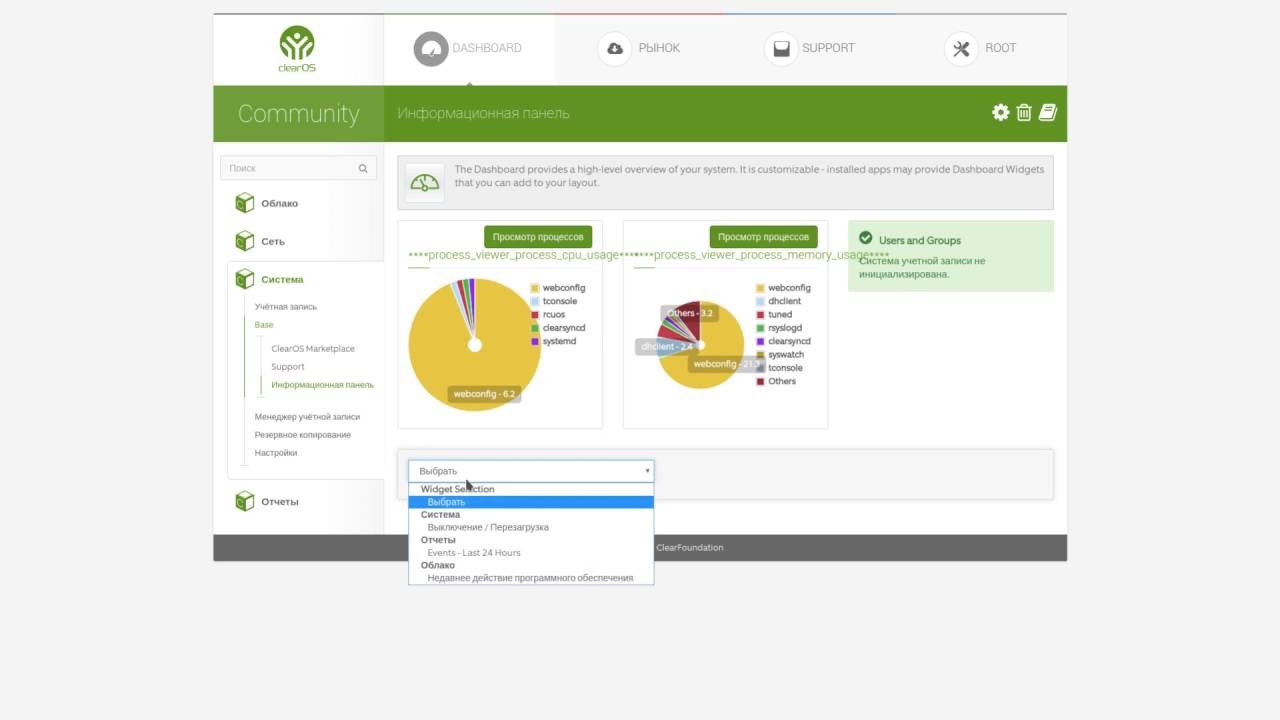This screenshot has height=720, width=1280.
Task: Open dashboard settings gear icon
Action: [x=1000, y=113]
